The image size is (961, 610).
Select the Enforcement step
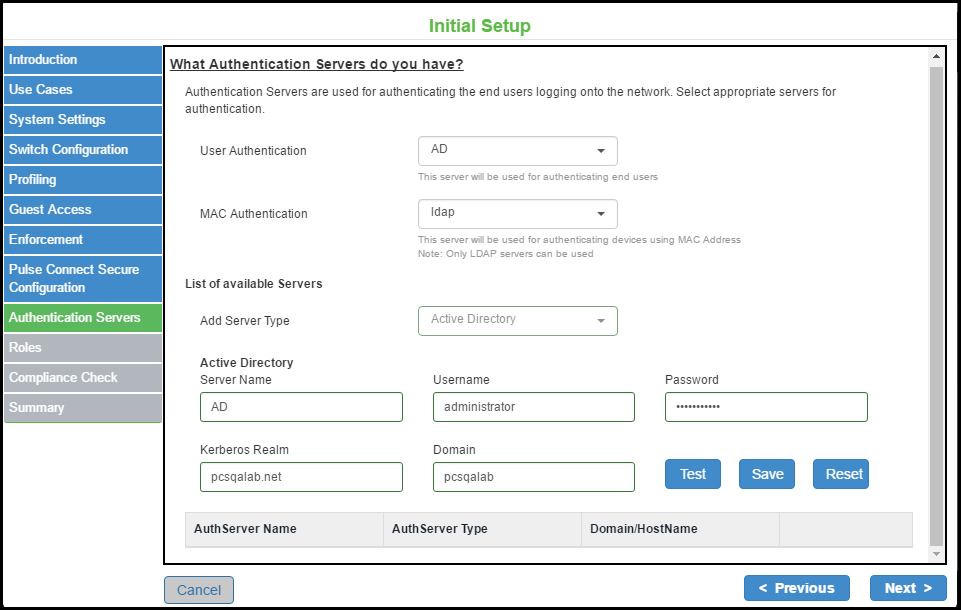[82, 240]
